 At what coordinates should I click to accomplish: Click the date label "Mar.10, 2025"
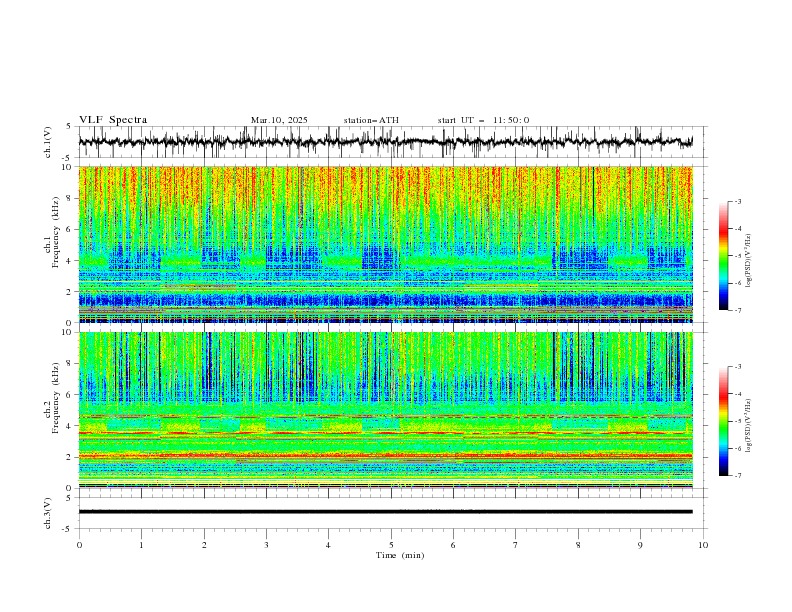279,120
